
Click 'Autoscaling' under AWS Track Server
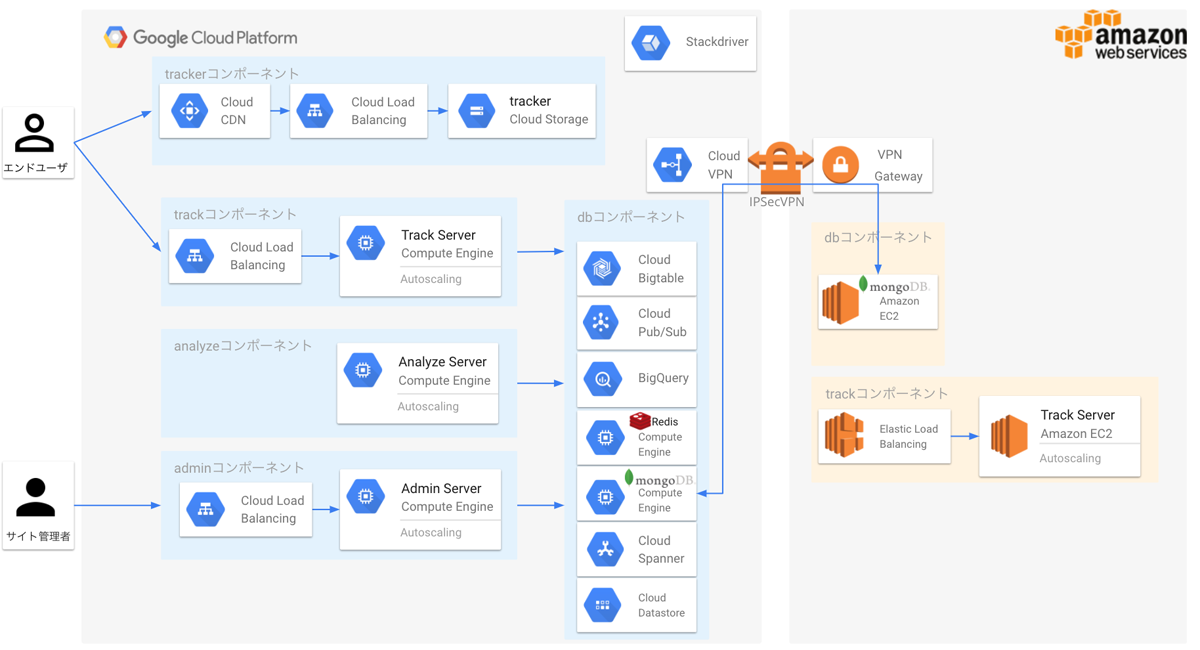(x=1070, y=458)
